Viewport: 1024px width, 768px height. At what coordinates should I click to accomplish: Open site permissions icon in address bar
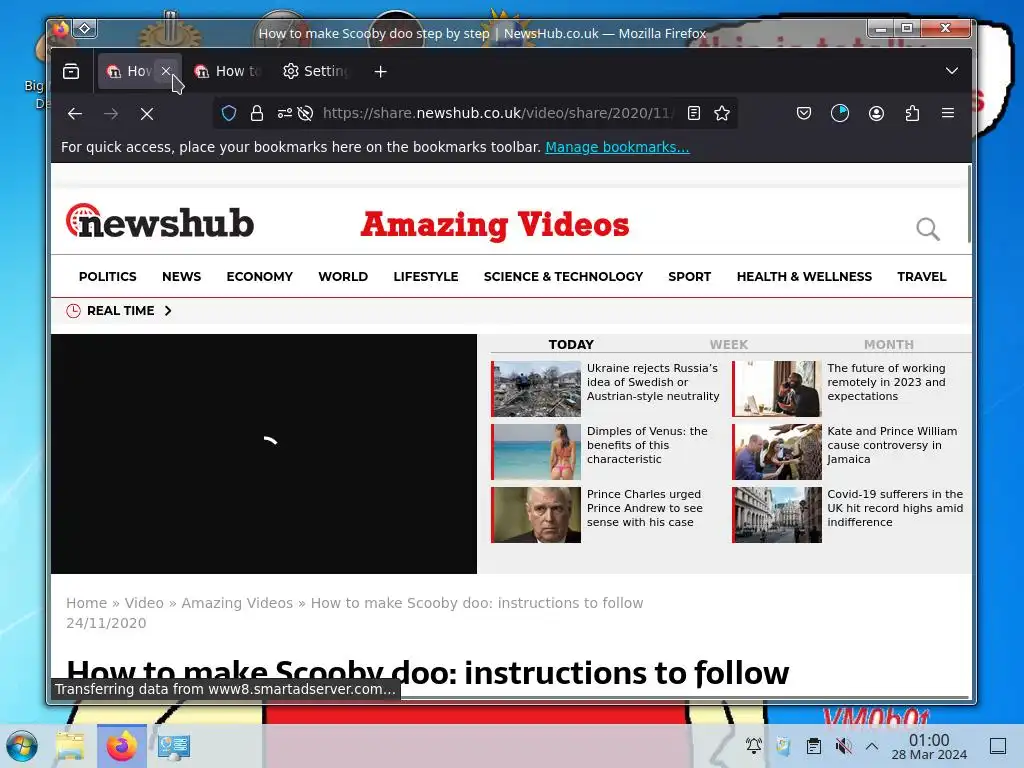click(x=285, y=114)
